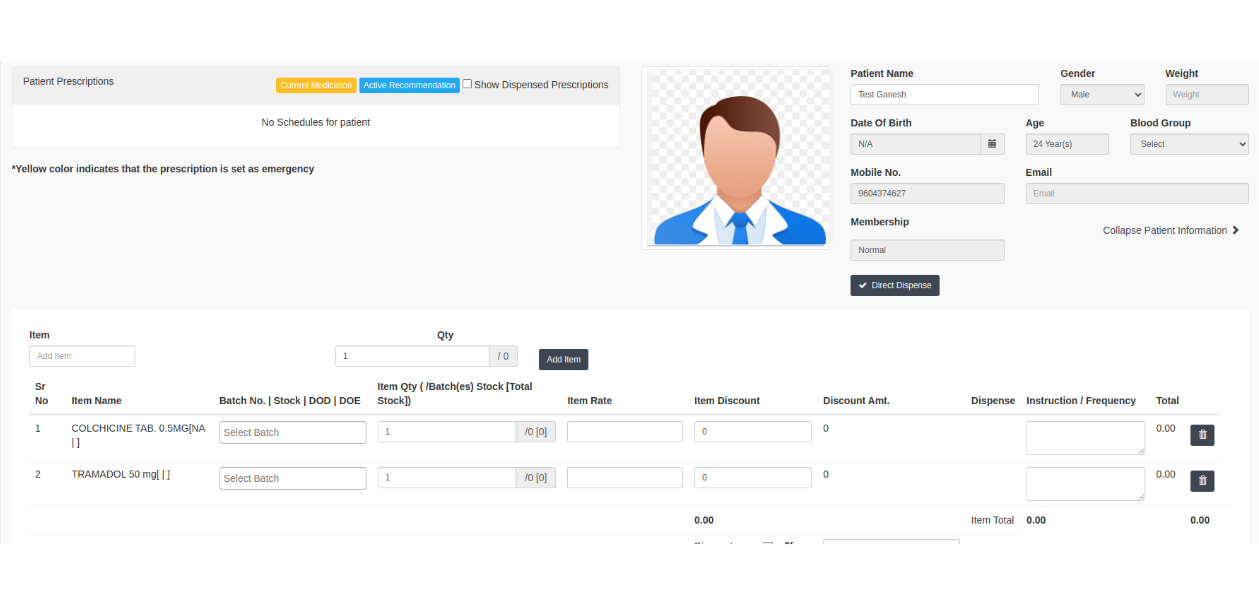
Task: Expand the Blood Group select box
Action: [x=1188, y=144]
